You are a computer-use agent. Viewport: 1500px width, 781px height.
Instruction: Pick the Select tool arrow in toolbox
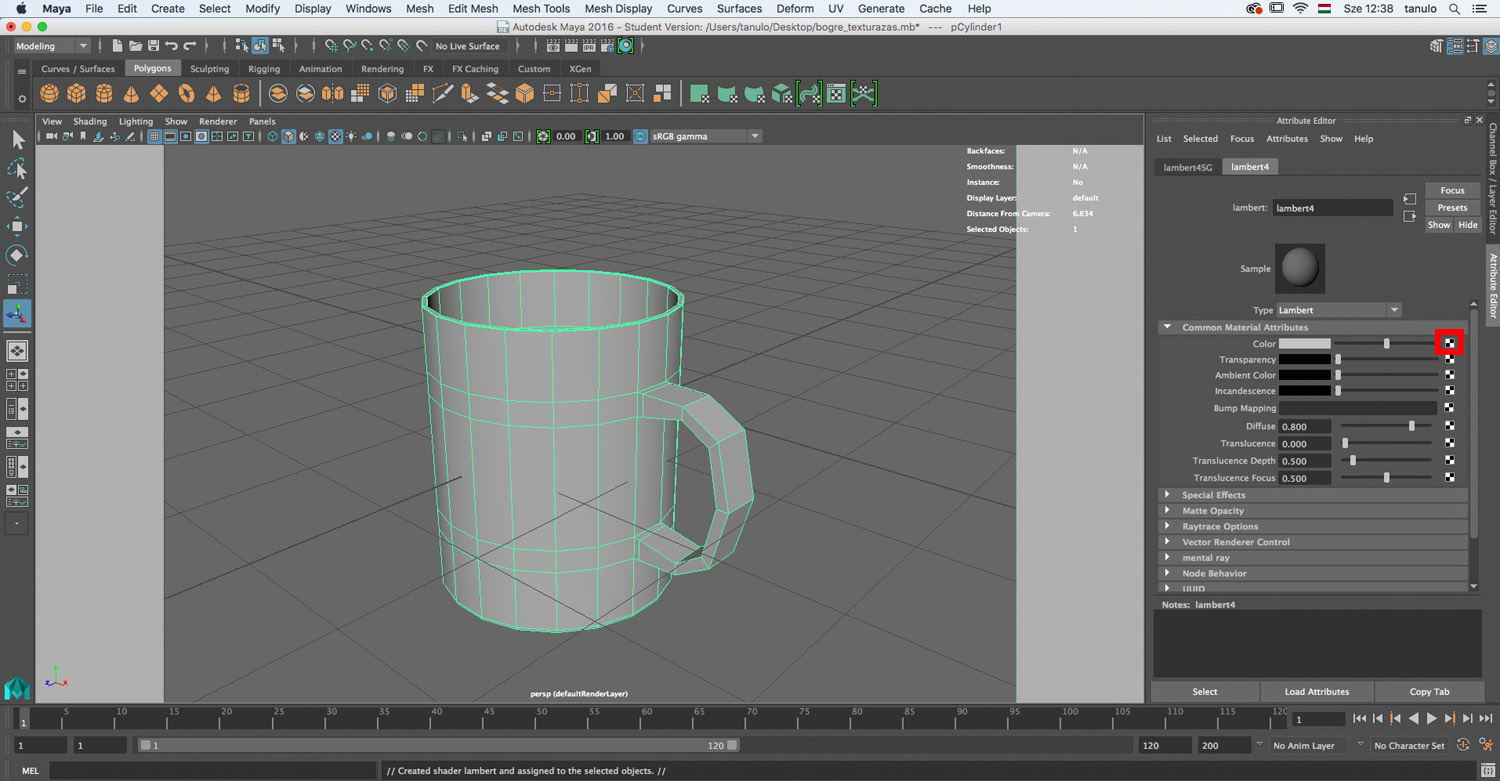coord(17,140)
